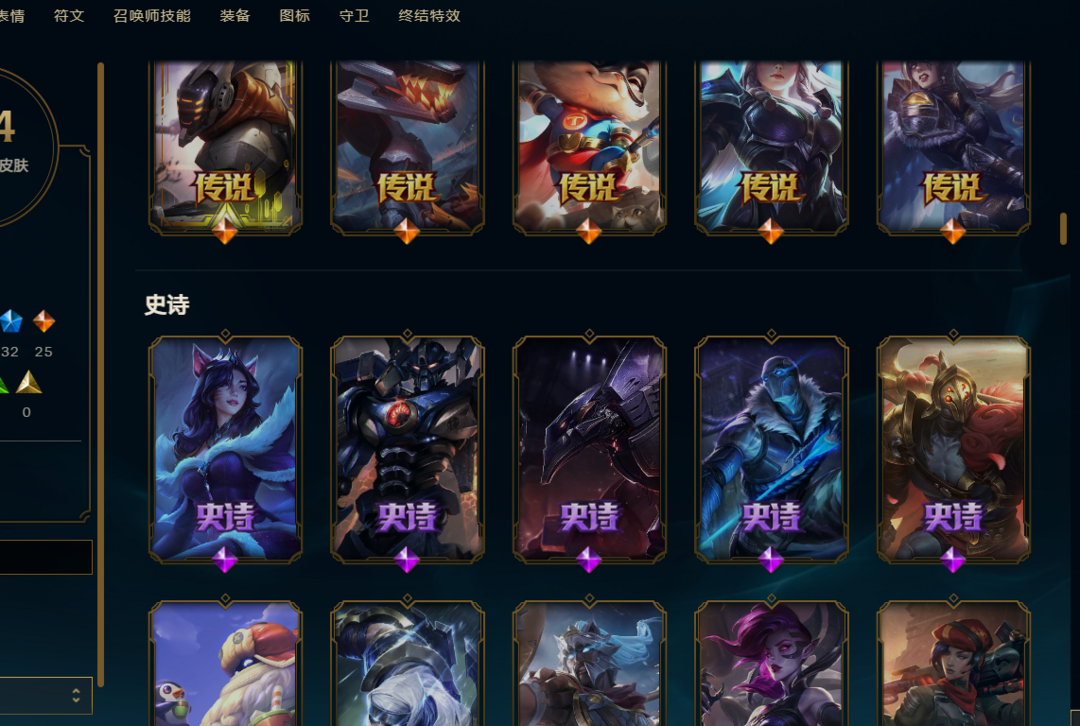The width and height of the screenshot is (1080, 726).
Task: Click the green gem icon in sidebar
Action: click(3, 384)
